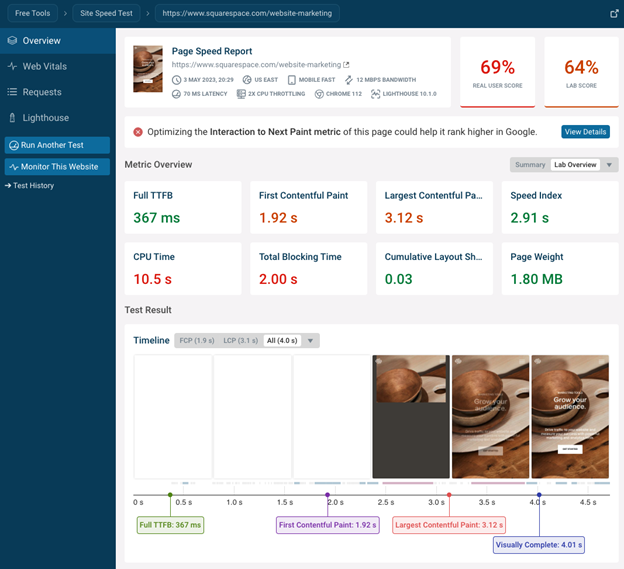Screen dimensions: 624x569
Task: Click the purple First Contentful Paint marker dot
Action: coord(327,495)
